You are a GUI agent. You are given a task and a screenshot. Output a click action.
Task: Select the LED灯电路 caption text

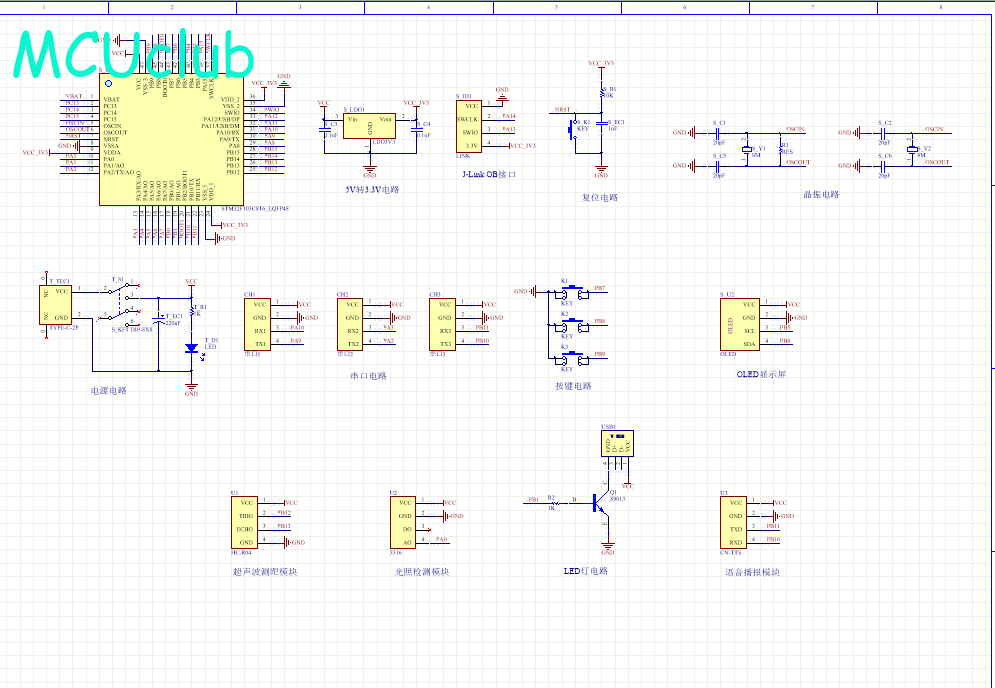585,571
